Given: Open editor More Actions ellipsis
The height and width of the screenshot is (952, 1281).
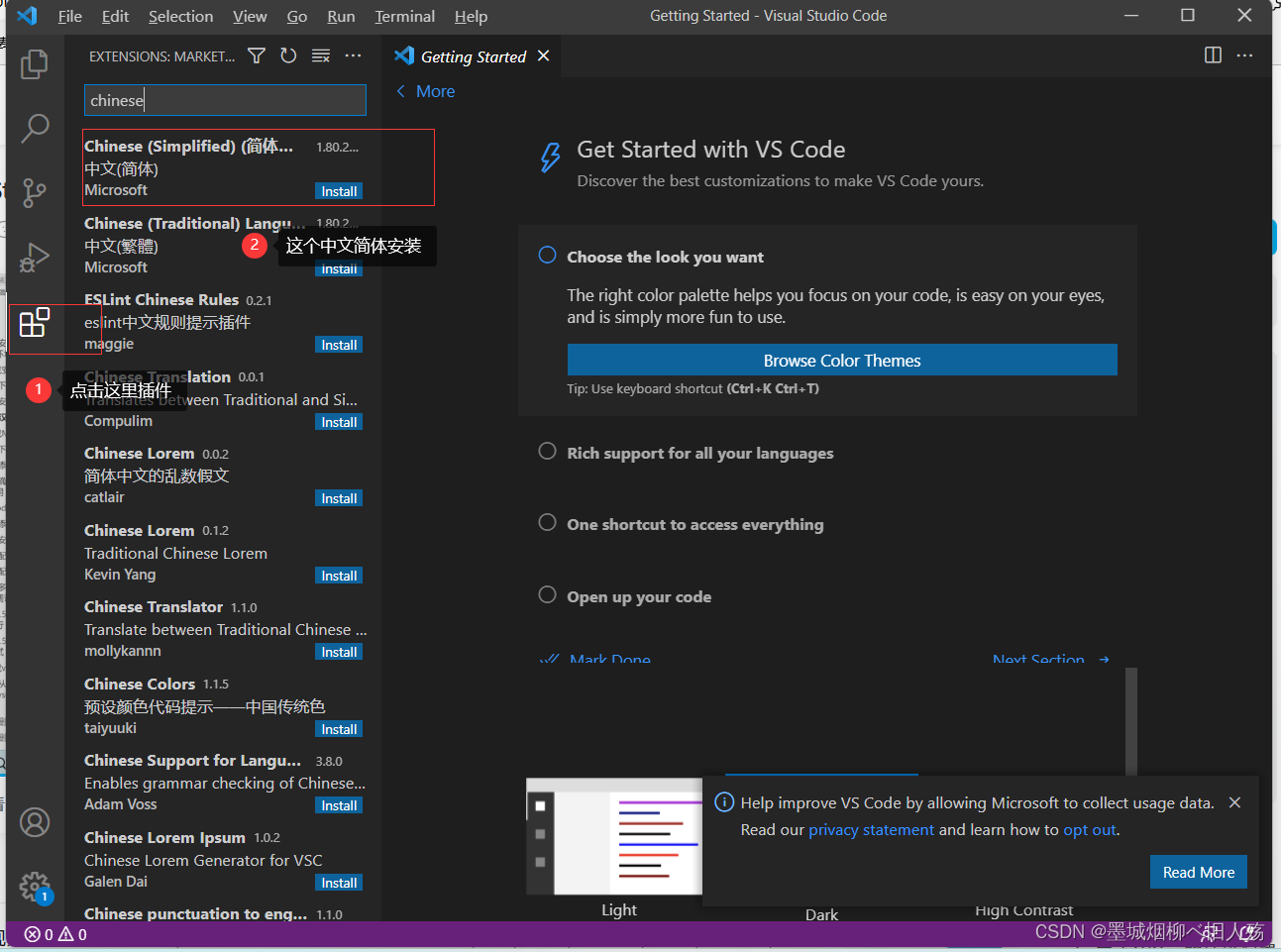Looking at the screenshot, I should pos(1244,55).
